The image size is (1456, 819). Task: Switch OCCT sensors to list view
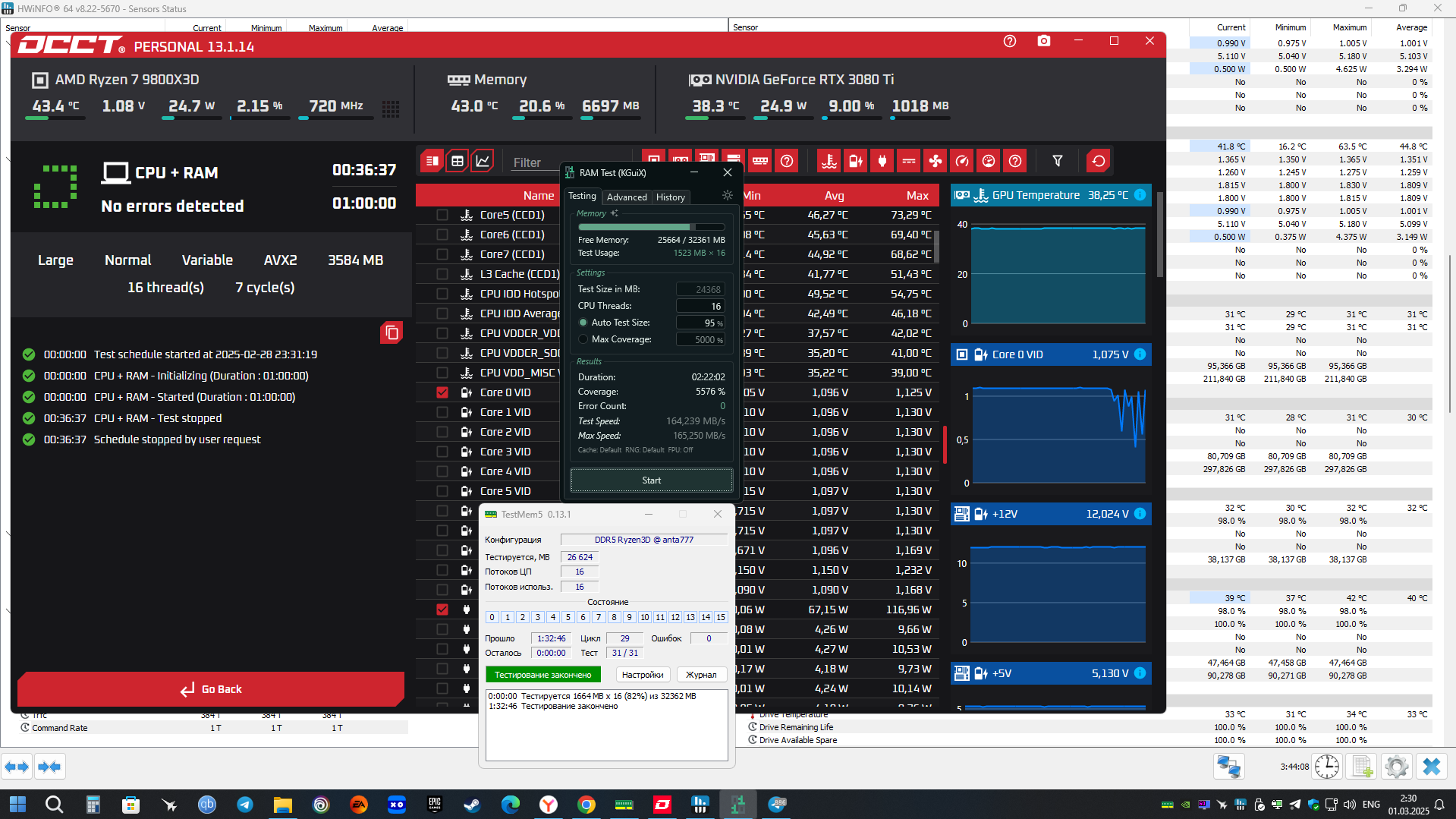click(432, 161)
